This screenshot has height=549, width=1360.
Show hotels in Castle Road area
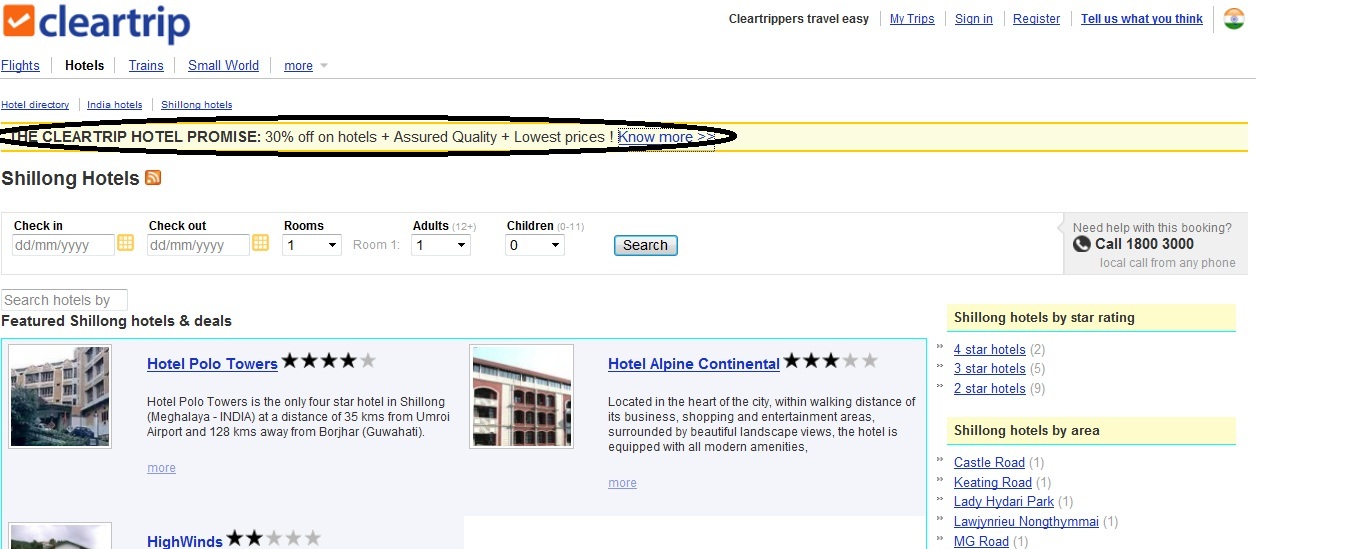click(989, 463)
